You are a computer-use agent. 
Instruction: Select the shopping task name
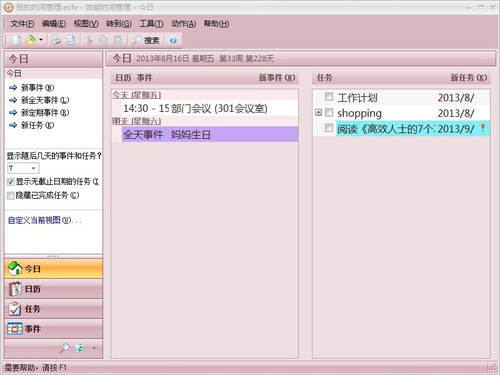359,113
